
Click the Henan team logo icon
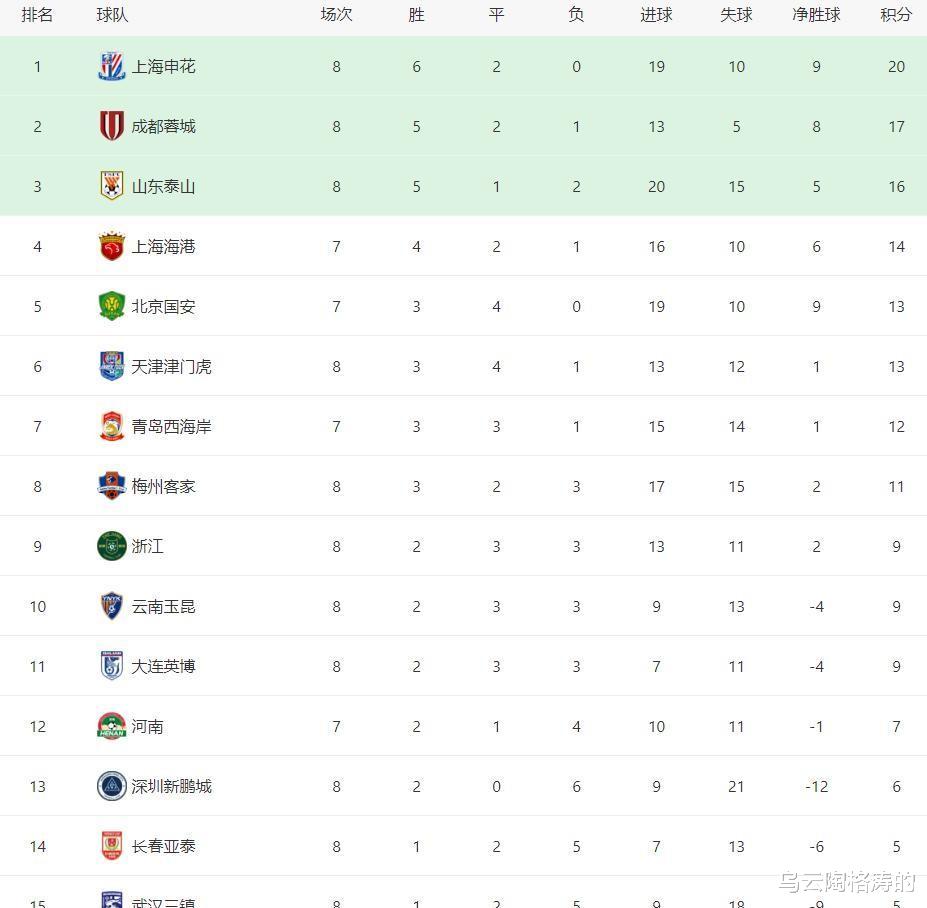[111, 726]
